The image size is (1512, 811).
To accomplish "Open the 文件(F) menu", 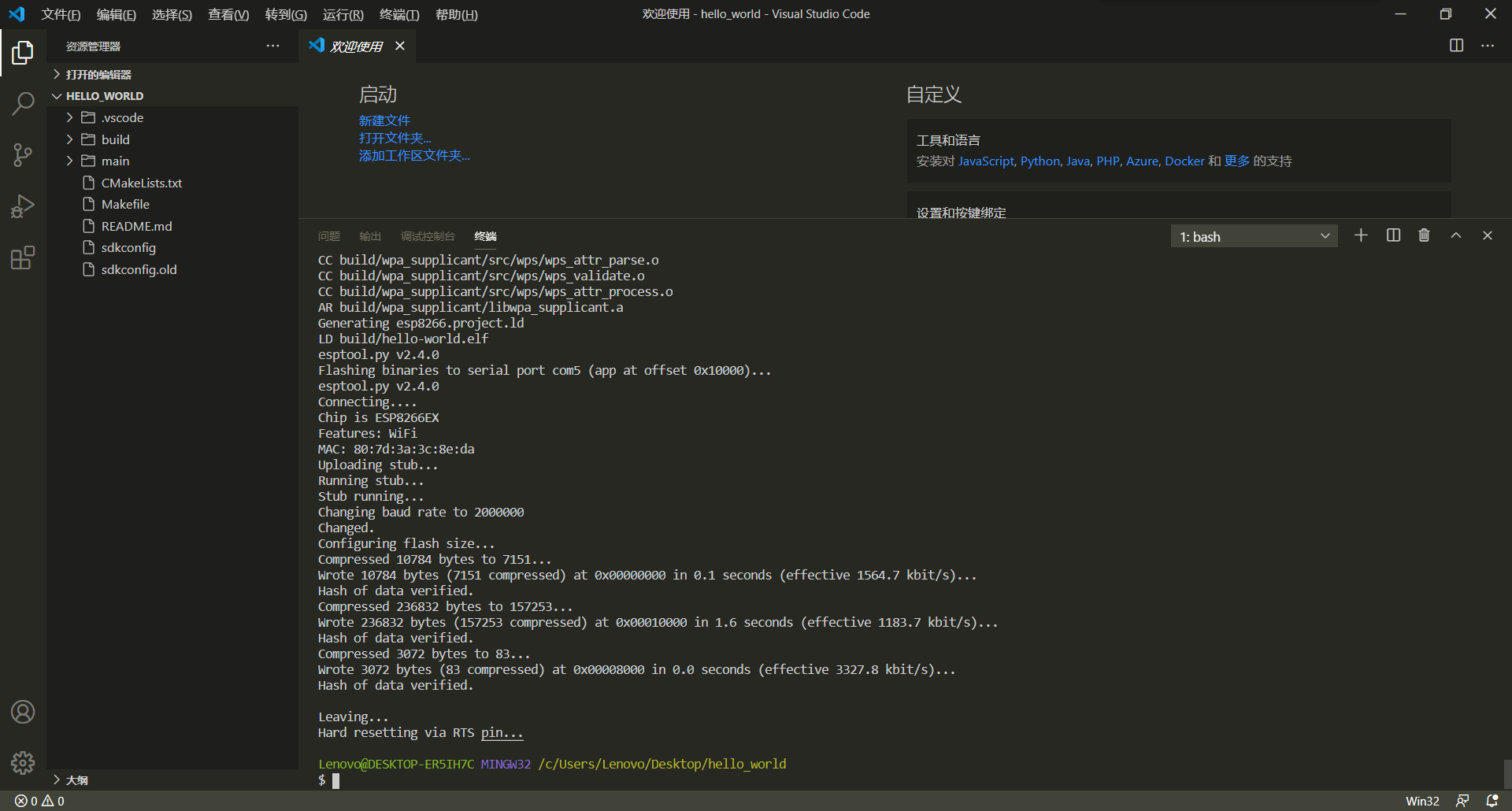I will [61, 14].
